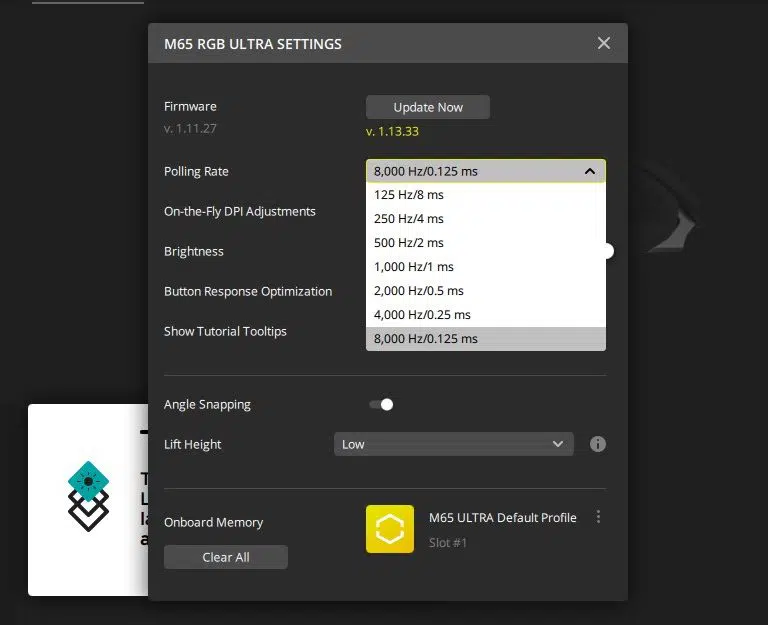
Task: Toggle the Angle Snapping switch
Action: coord(381,404)
